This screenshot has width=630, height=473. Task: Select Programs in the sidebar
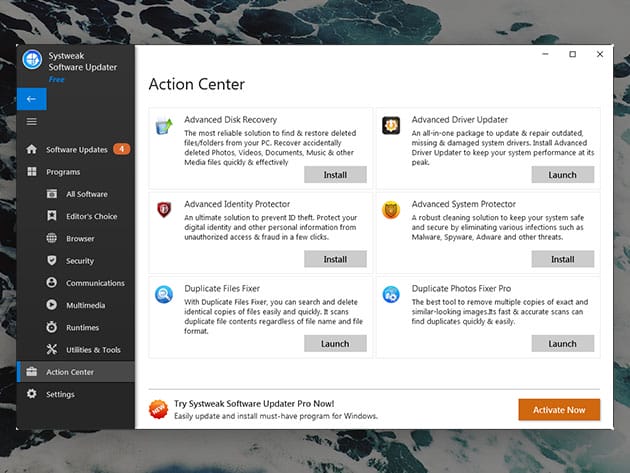(x=76, y=172)
